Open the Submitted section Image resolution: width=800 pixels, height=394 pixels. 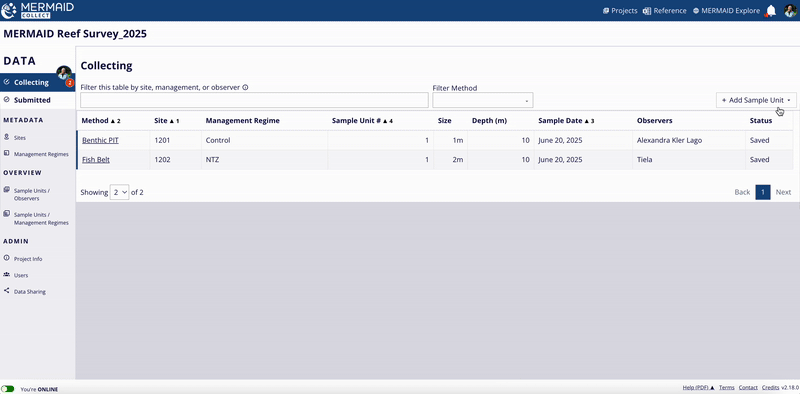click(38, 100)
